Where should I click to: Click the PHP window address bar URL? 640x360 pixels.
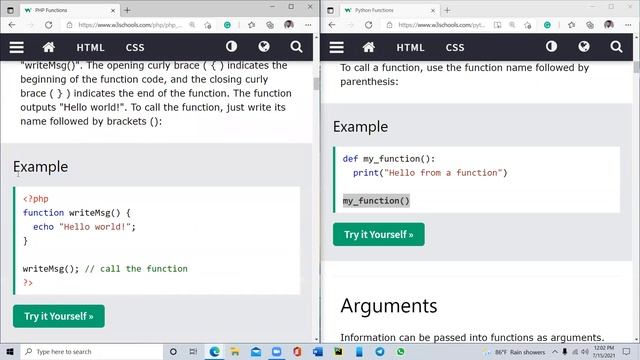[130, 25]
